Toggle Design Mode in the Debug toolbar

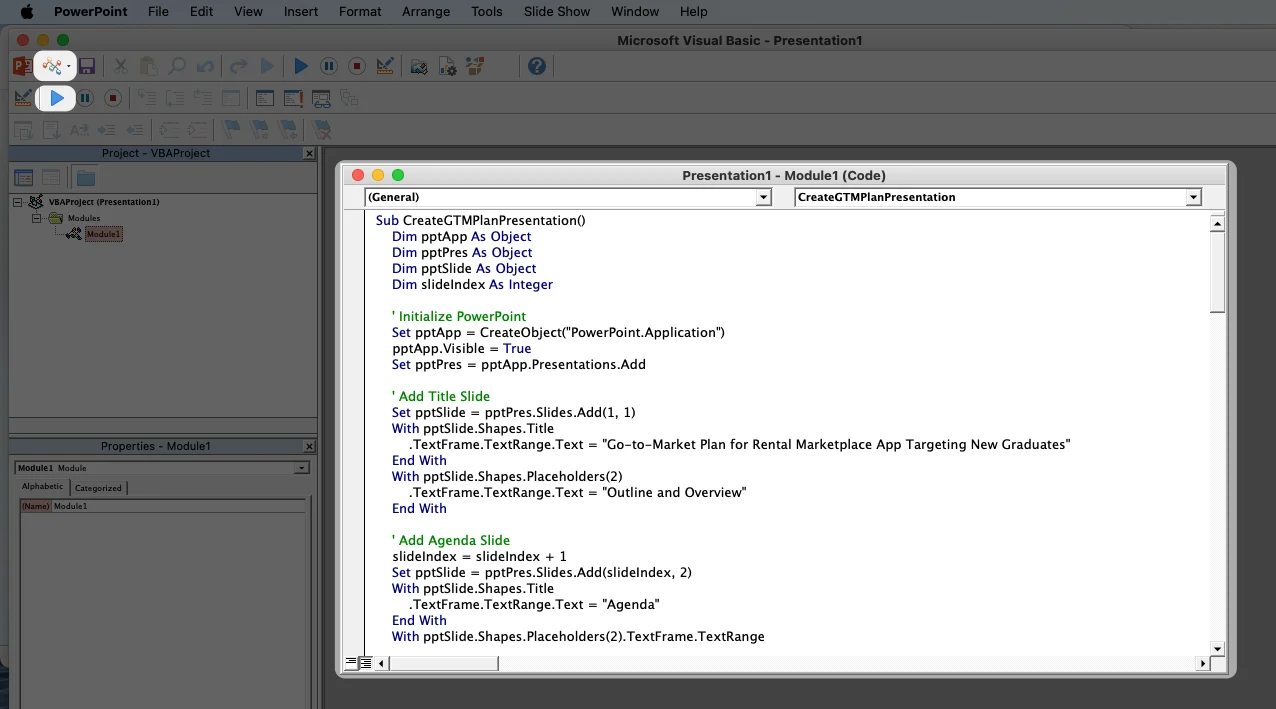point(23,98)
